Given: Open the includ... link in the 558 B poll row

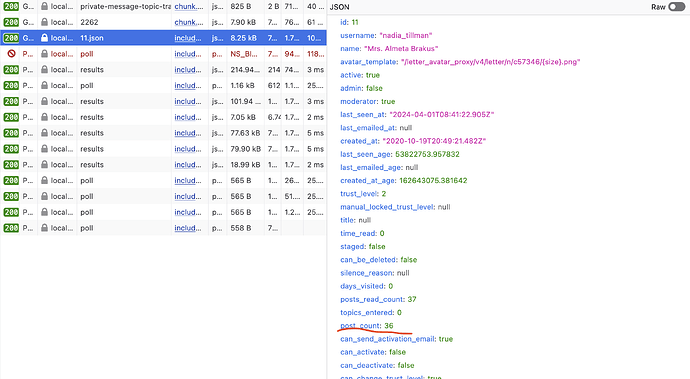Looking at the screenshot, I should tap(188, 228).
